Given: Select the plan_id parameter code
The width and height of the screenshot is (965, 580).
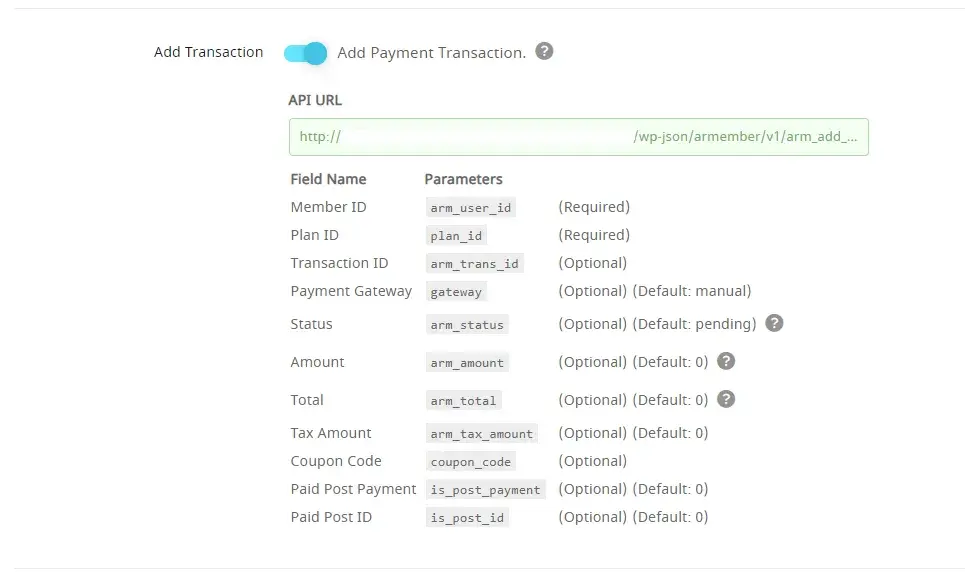Looking at the screenshot, I should (x=456, y=236).
